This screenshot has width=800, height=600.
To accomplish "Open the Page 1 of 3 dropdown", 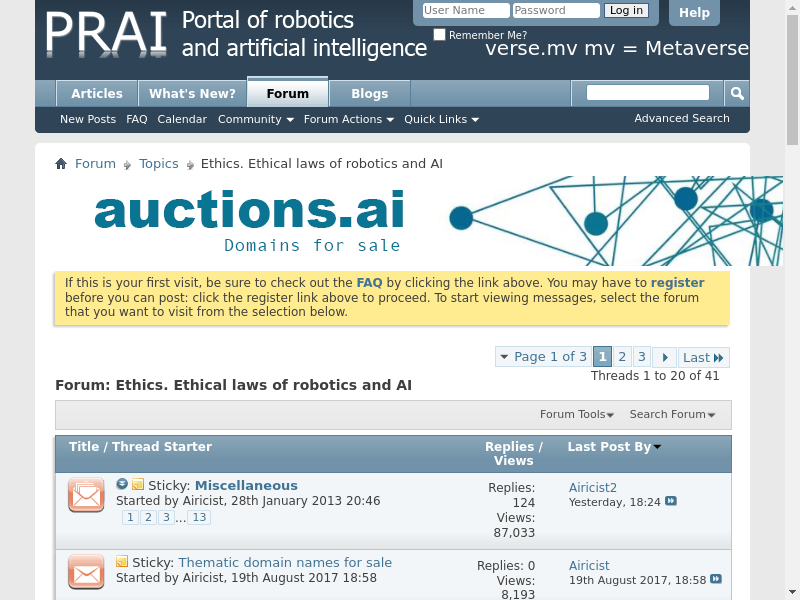I will click(x=543, y=357).
